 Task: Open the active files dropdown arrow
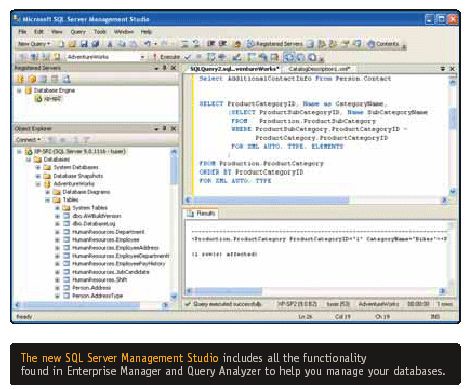[443, 69]
